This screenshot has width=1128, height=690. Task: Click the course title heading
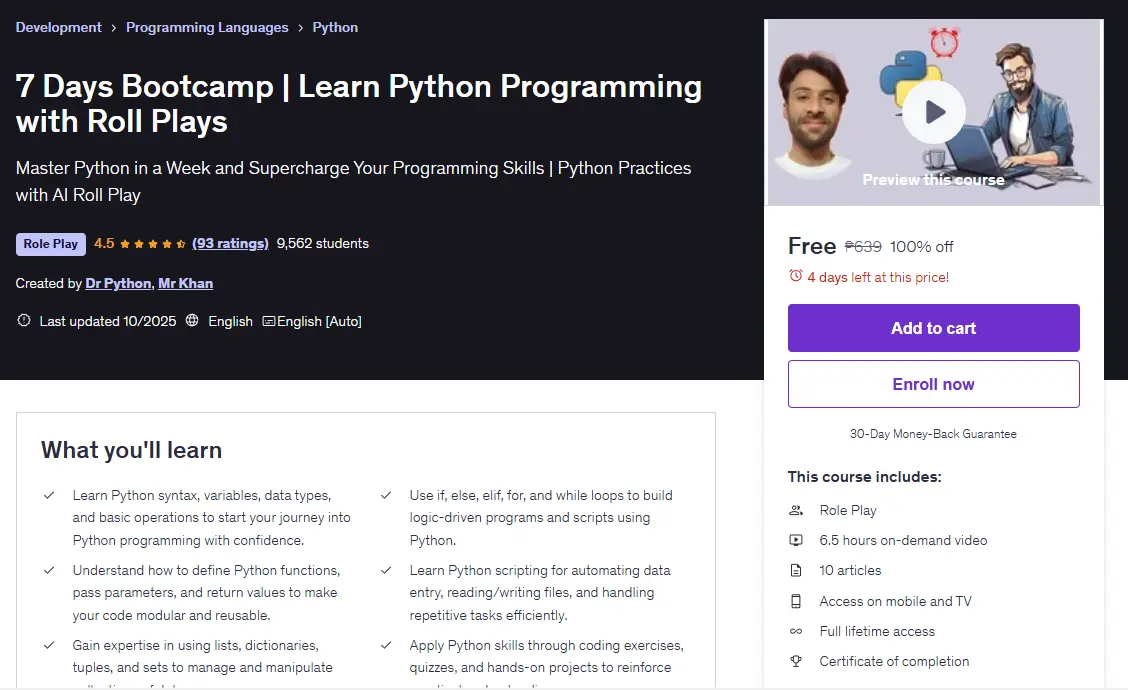[358, 104]
